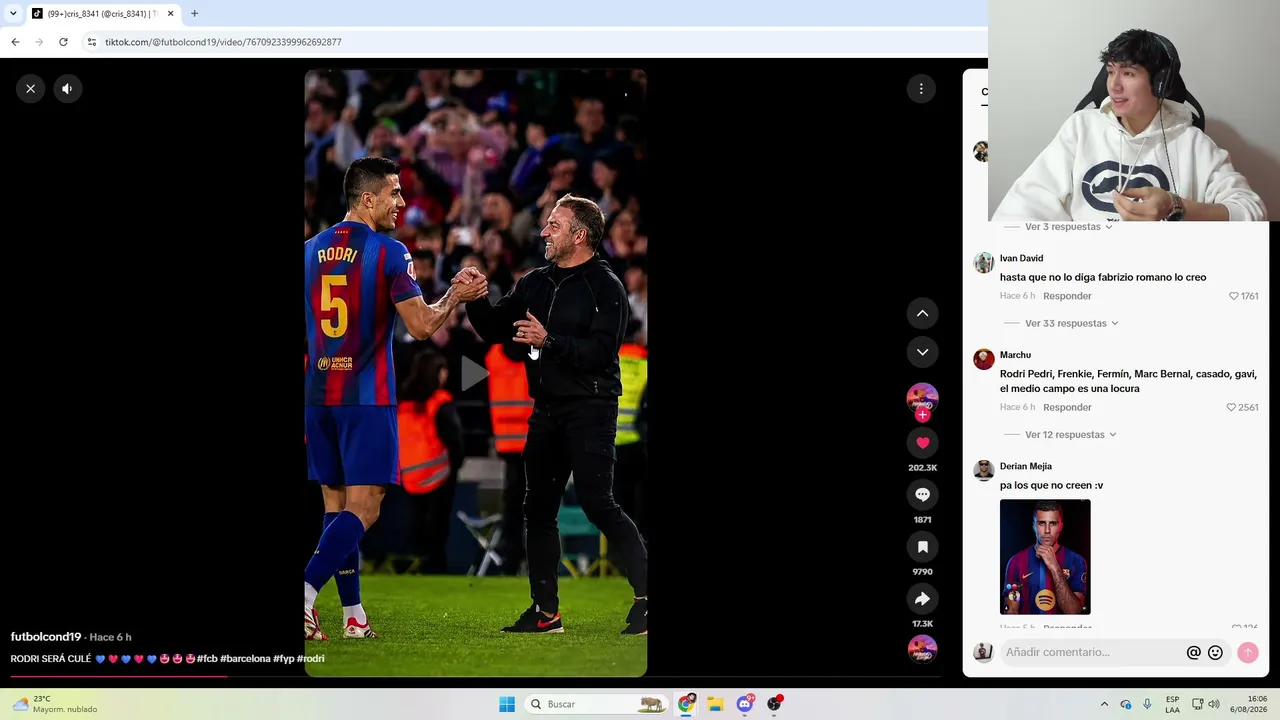Close the TikTok video viewer

[31, 89]
